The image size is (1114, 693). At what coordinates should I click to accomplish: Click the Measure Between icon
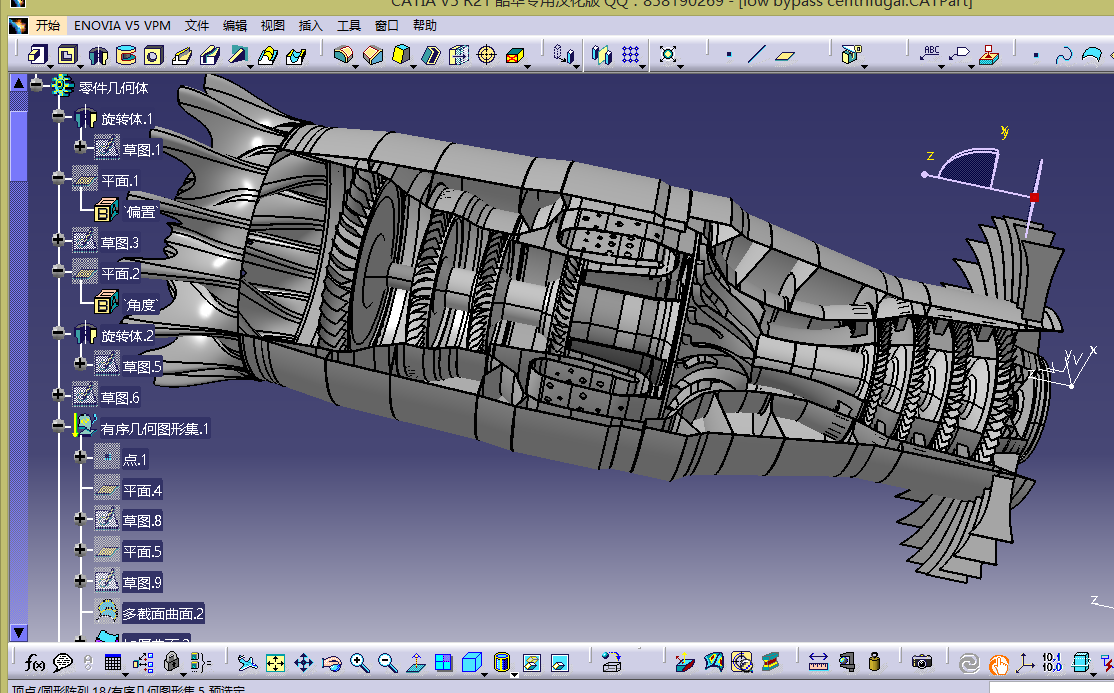(818, 662)
